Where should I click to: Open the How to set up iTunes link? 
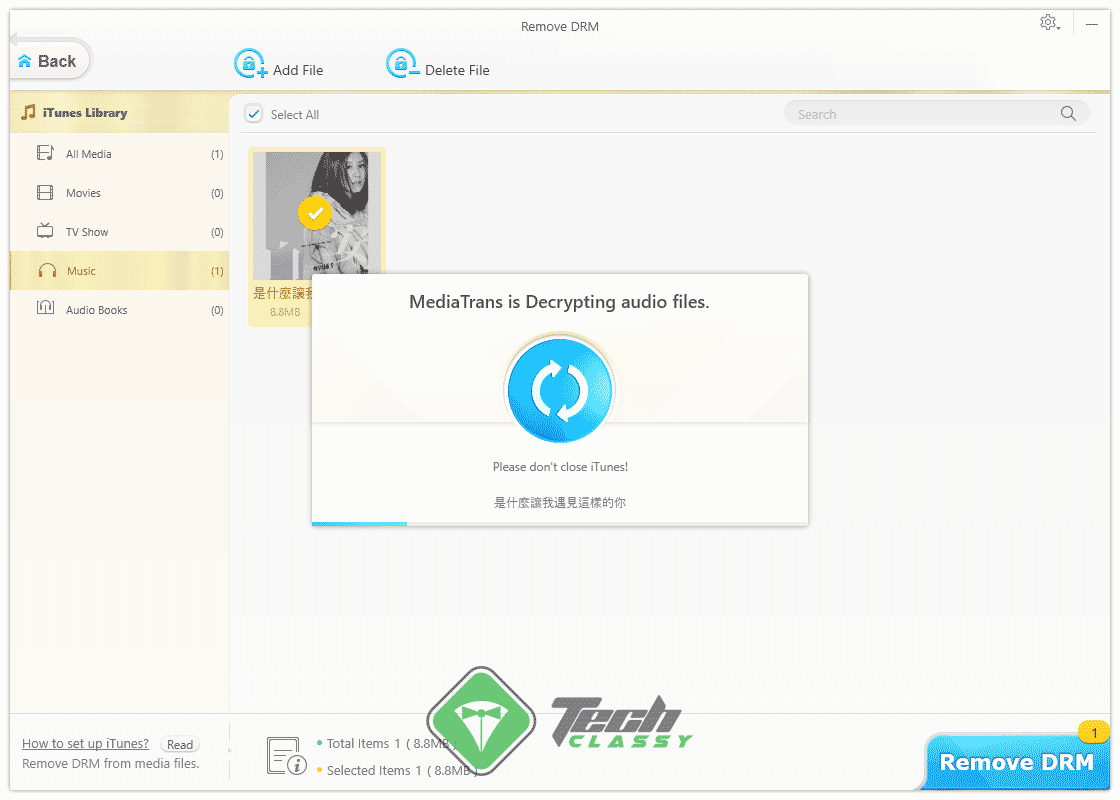coord(85,743)
